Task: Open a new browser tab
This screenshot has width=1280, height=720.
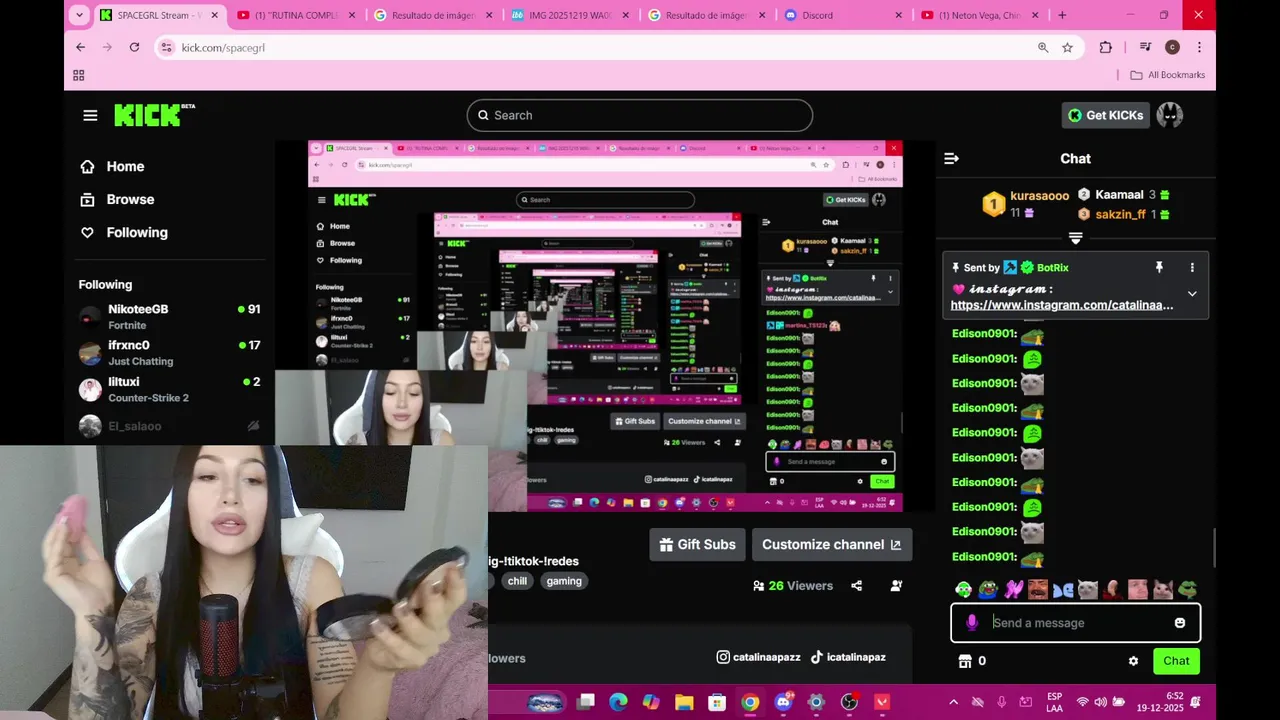Action: click(1062, 15)
